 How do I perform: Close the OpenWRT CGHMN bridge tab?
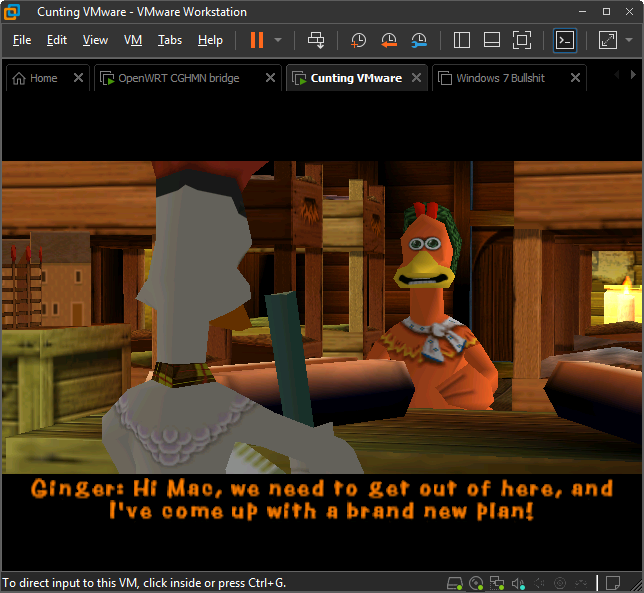[x=270, y=78]
